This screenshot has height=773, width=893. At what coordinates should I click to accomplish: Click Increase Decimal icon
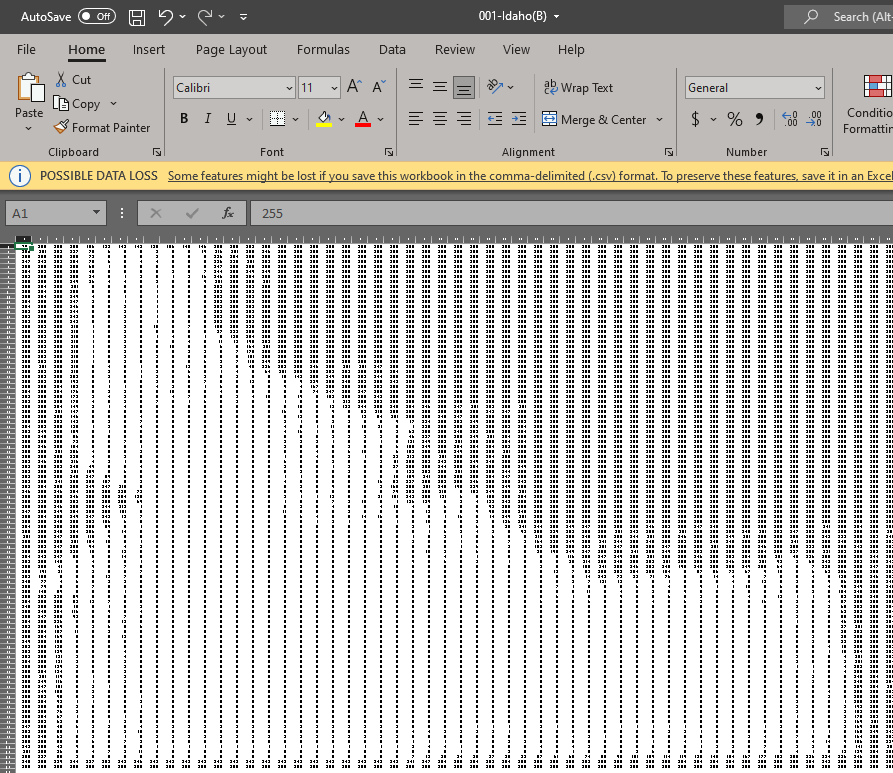point(790,119)
